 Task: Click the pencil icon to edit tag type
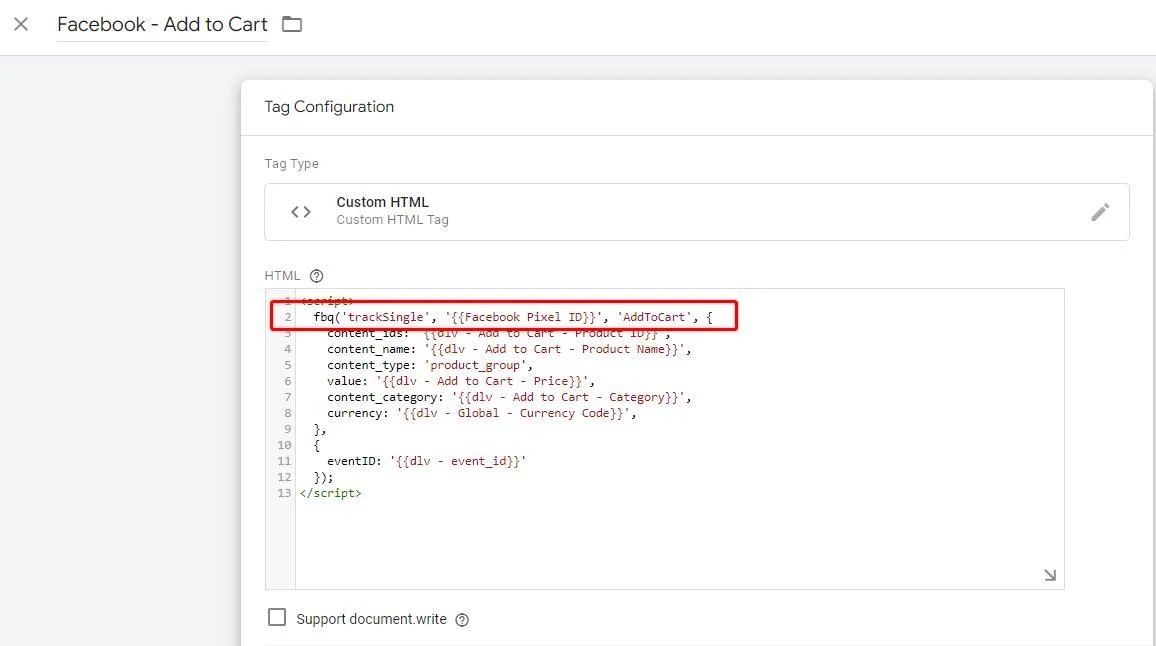coord(1100,212)
